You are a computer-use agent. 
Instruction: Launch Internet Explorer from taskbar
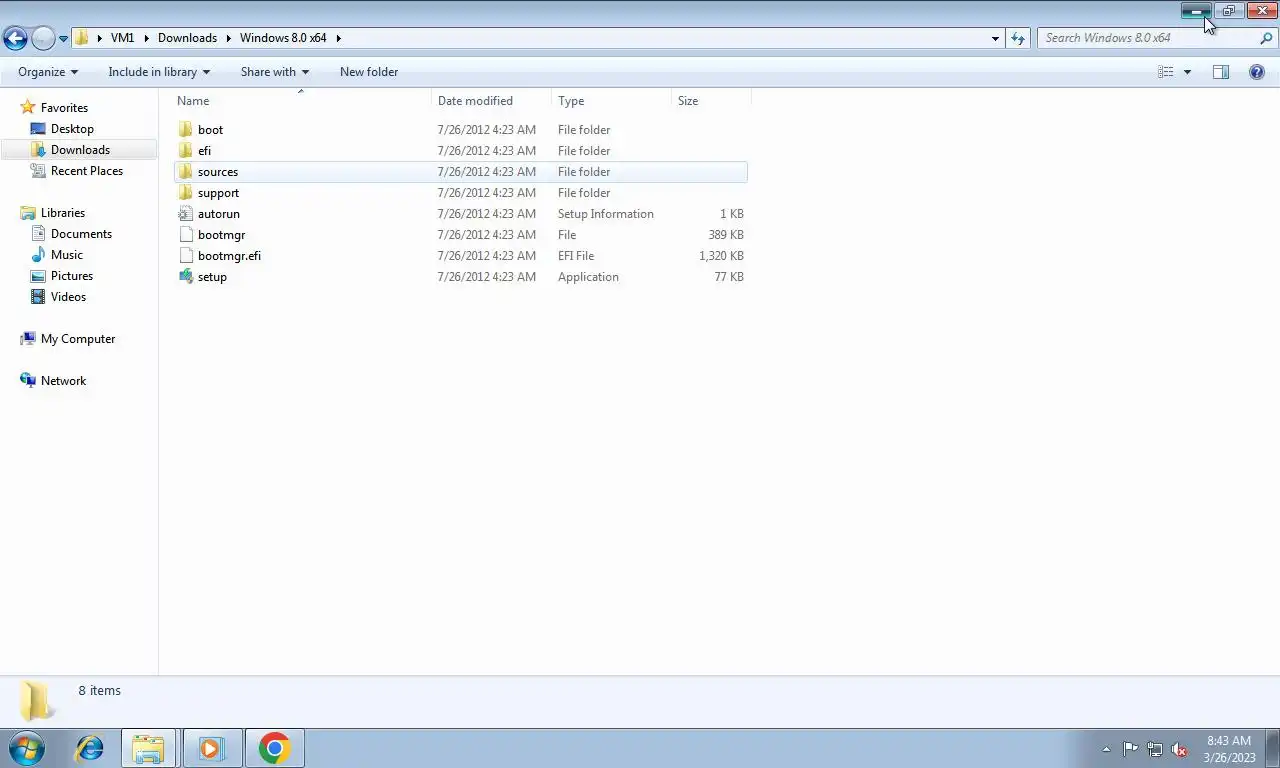[90, 748]
